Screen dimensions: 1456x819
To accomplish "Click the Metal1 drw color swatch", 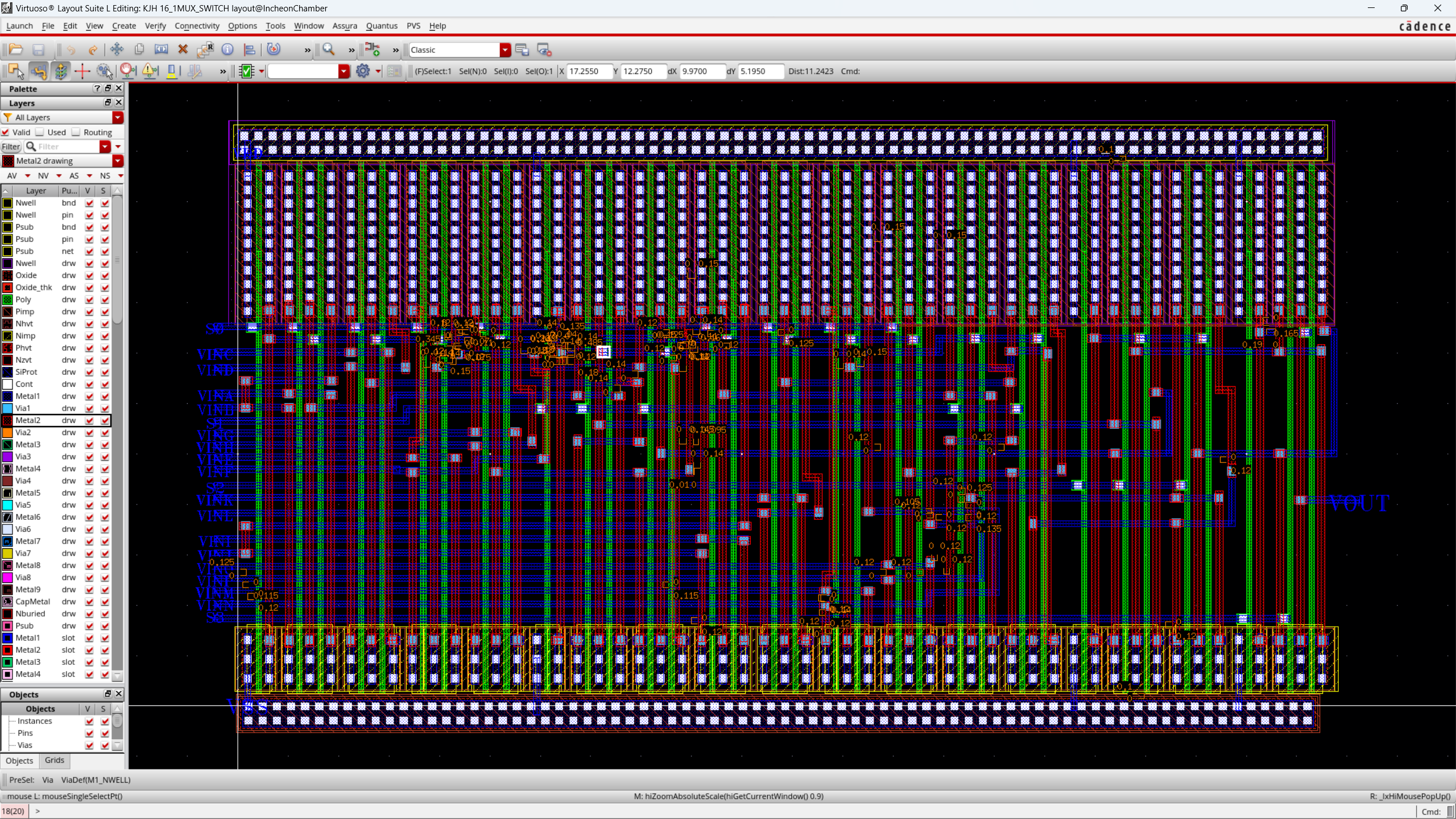I will [x=7, y=396].
